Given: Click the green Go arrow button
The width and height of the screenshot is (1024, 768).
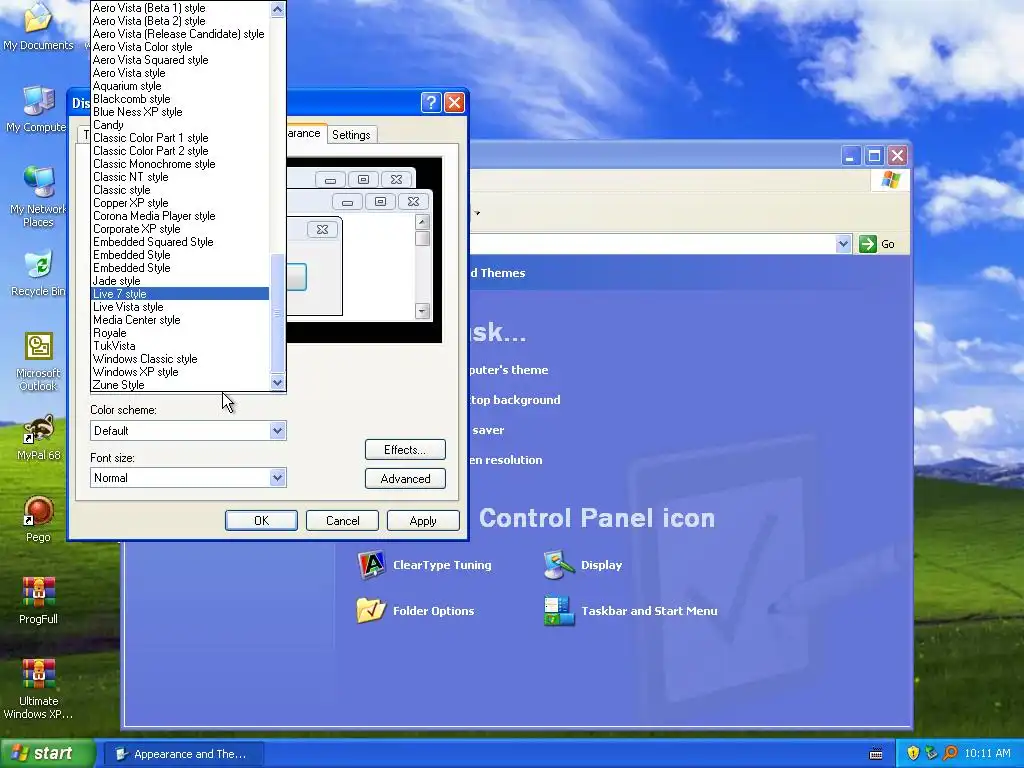Looking at the screenshot, I should click(x=868, y=244).
